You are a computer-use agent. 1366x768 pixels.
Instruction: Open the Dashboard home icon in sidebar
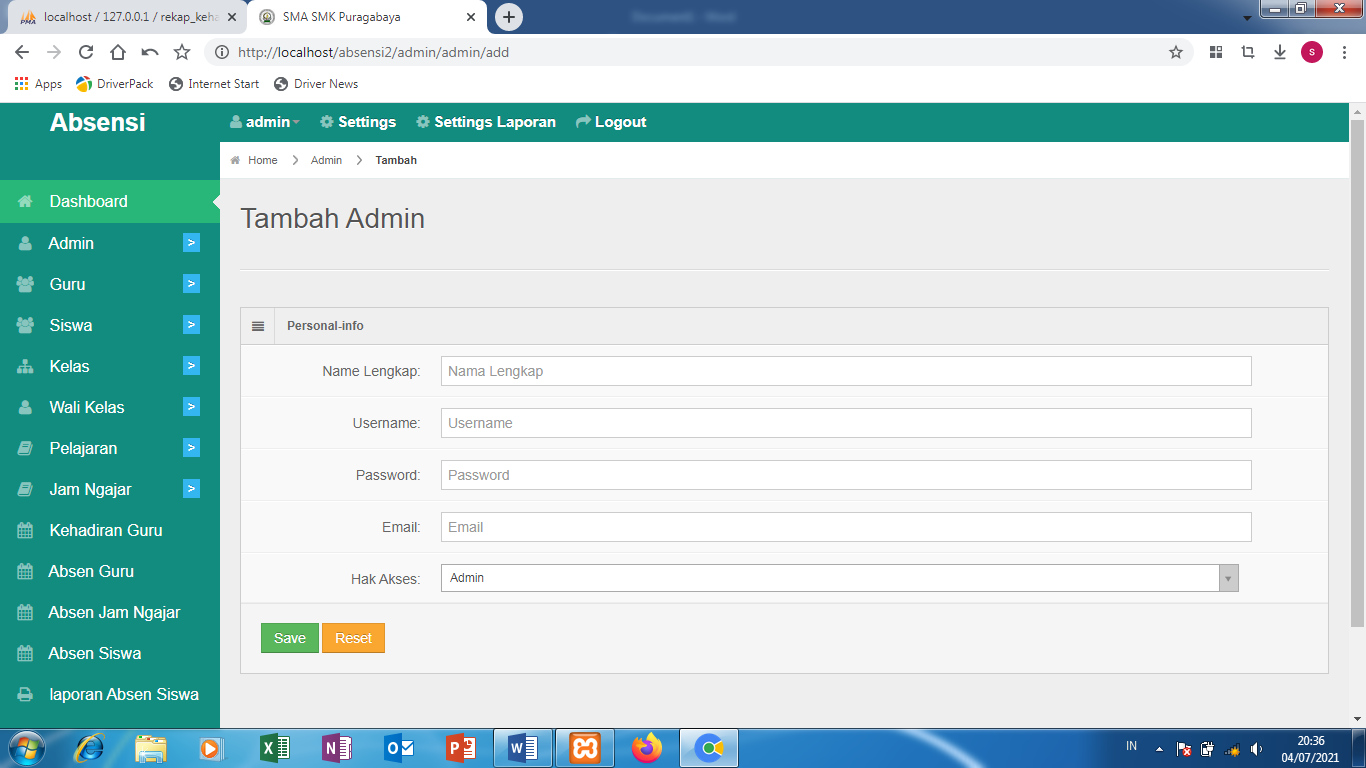(27, 201)
